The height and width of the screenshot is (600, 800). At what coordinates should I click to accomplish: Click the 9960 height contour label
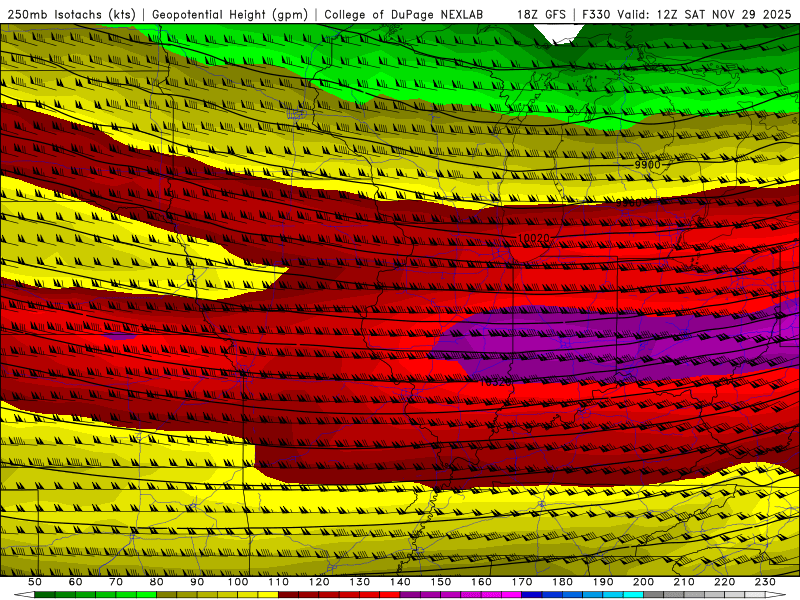628,203
